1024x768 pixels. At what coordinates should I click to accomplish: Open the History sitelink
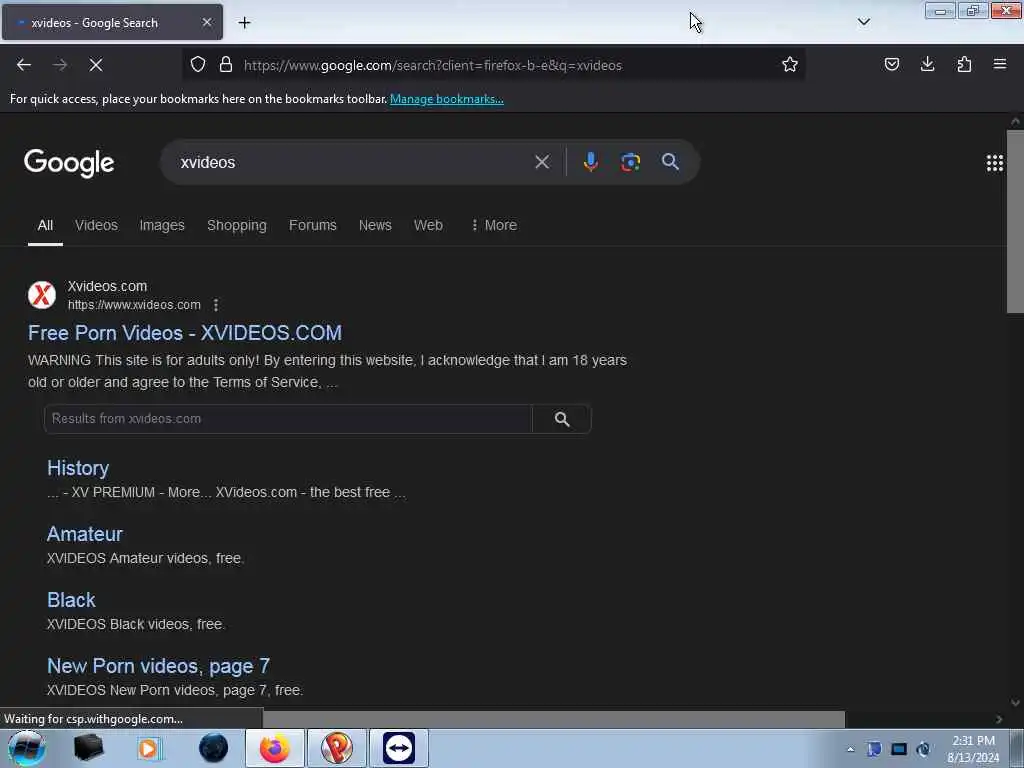[78, 468]
